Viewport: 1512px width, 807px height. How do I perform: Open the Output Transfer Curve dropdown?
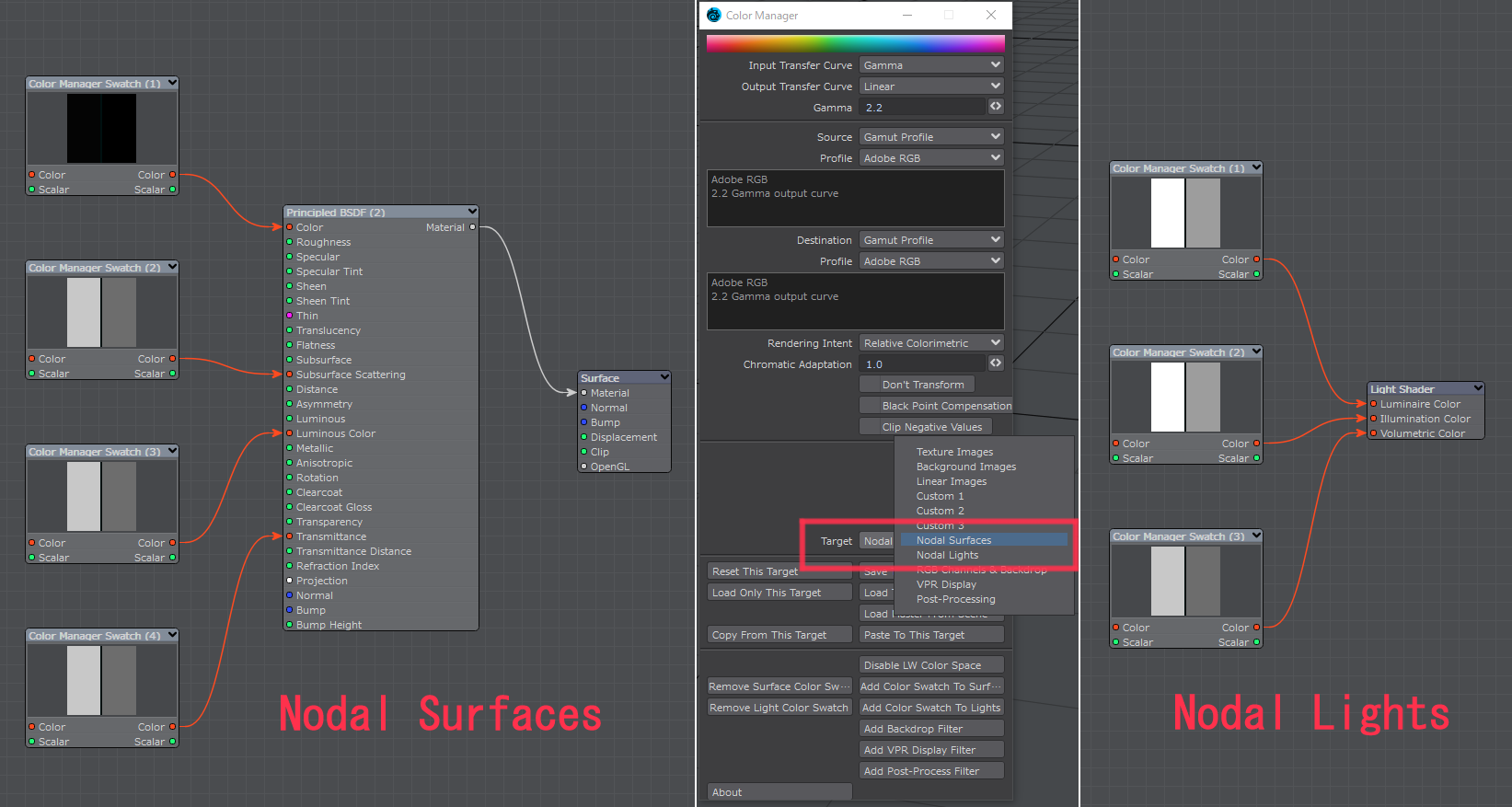931,86
